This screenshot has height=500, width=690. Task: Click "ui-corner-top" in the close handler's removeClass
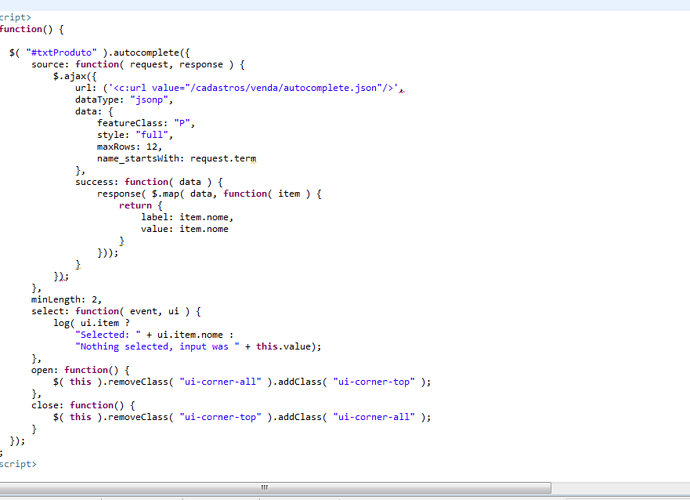(x=220, y=417)
